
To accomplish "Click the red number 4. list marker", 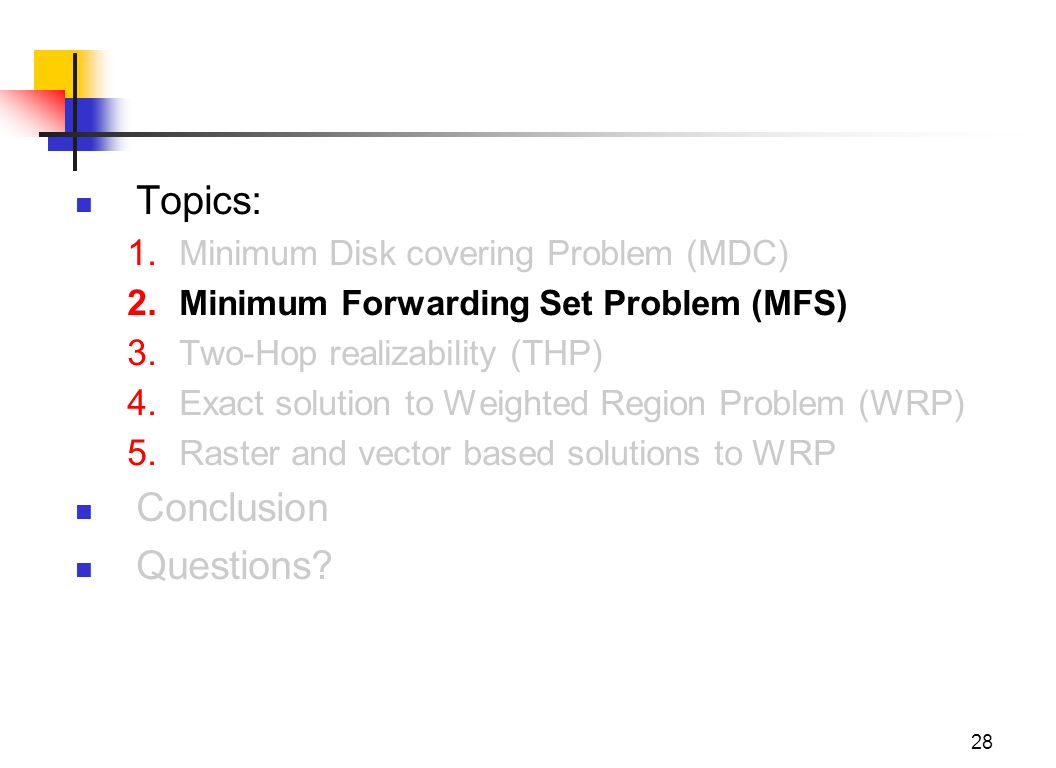I will click(x=142, y=403).
